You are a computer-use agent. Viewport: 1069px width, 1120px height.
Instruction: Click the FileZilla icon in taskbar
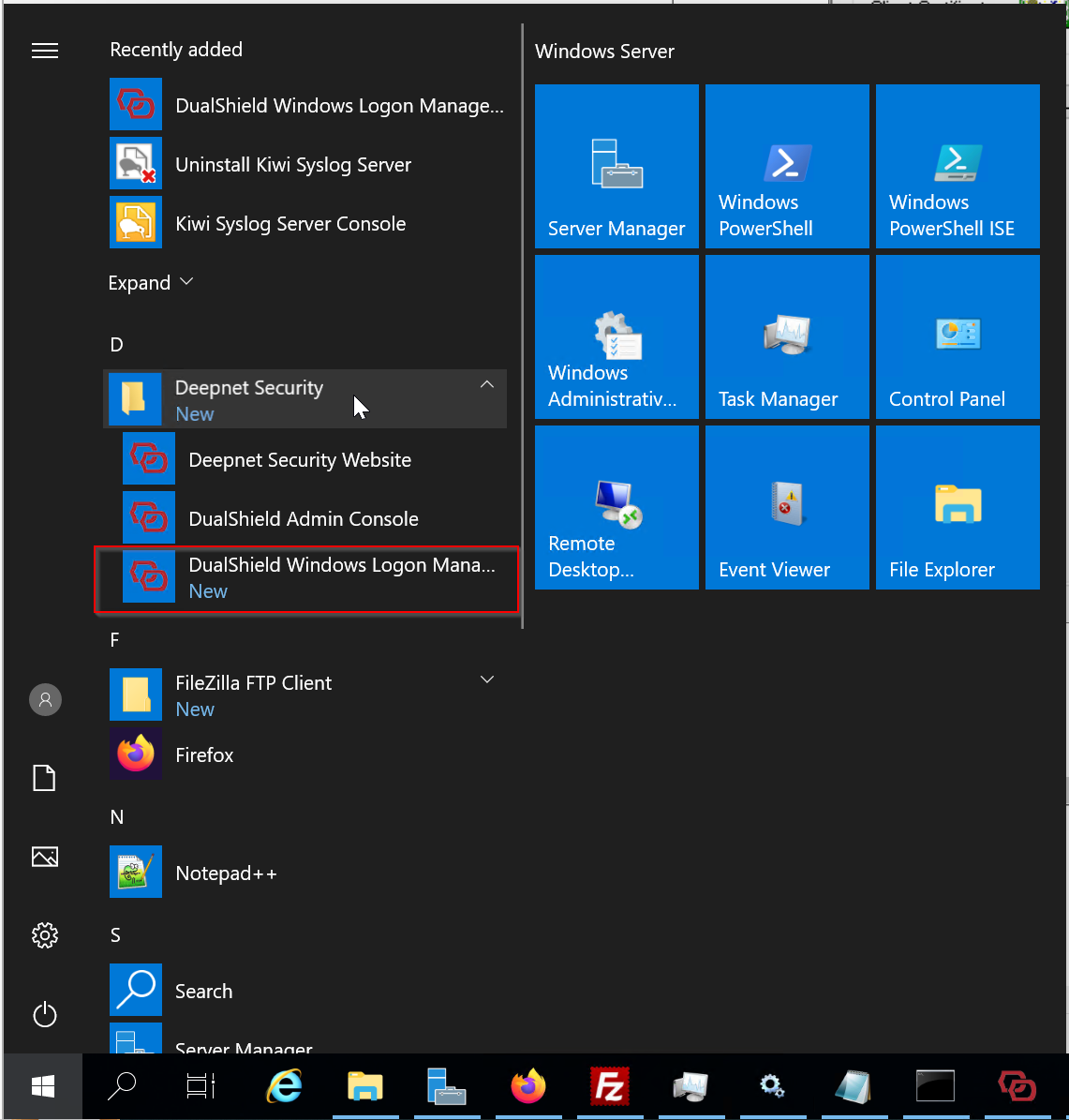[609, 1085]
